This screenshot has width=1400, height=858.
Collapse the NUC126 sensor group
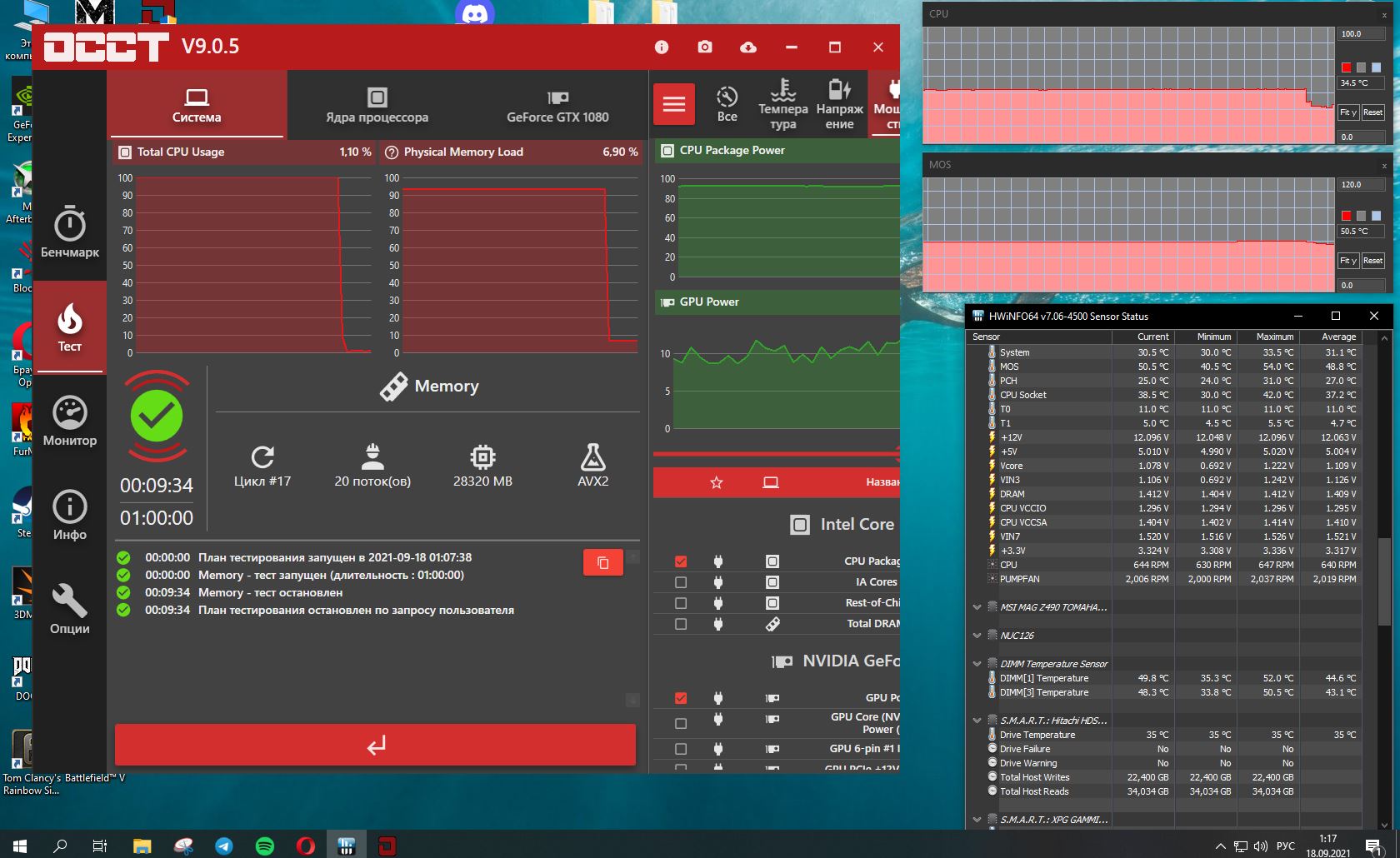(x=977, y=636)
